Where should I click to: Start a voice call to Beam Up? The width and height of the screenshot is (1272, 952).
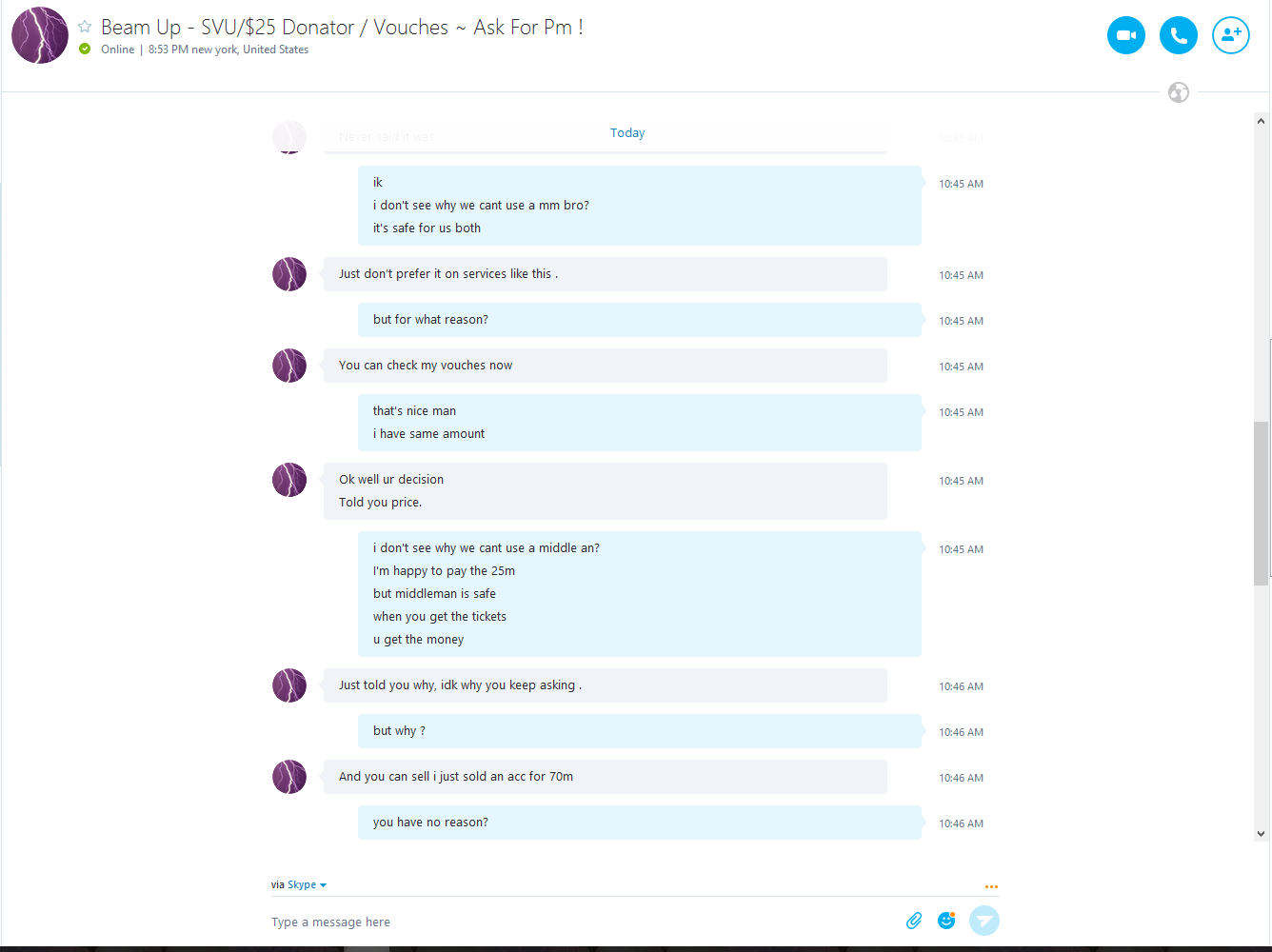1179,35
